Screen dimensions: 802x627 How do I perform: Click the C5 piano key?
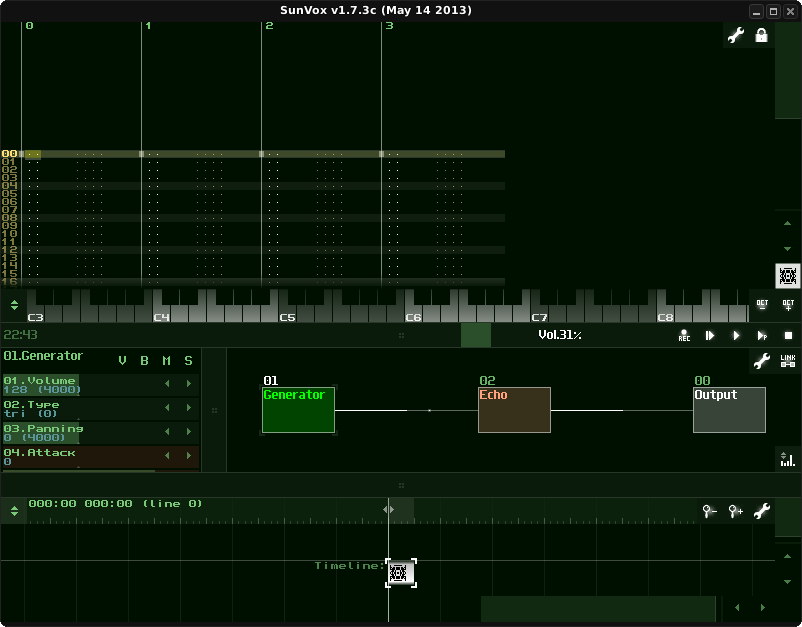pos(287,314)
